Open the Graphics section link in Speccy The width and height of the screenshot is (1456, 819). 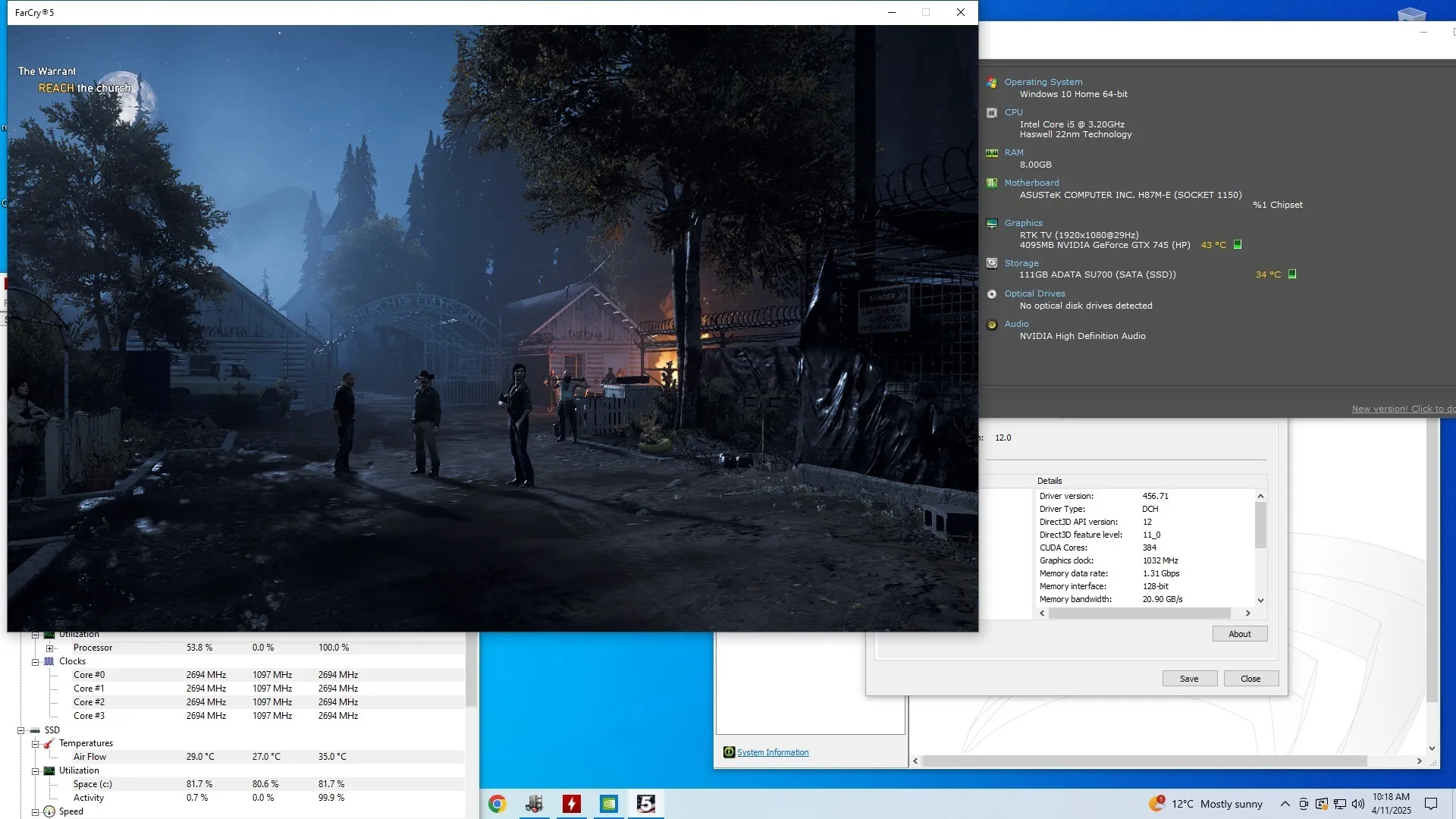click(x=1024, y=223)
